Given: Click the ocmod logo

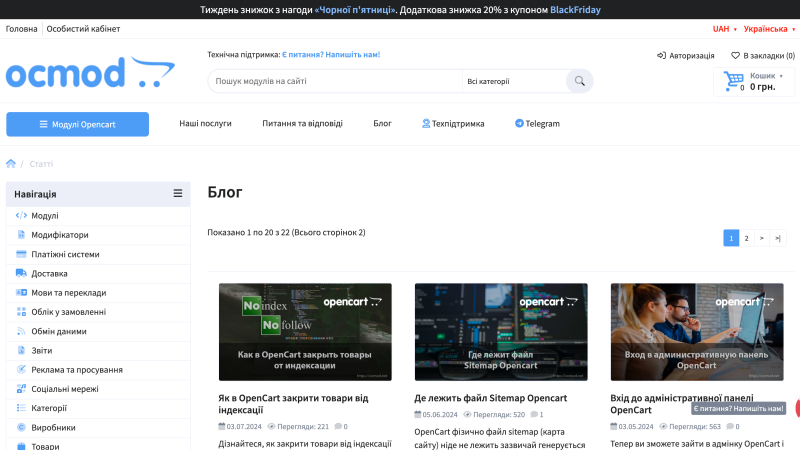Looking at the screenshot, I should click(90, 72).
